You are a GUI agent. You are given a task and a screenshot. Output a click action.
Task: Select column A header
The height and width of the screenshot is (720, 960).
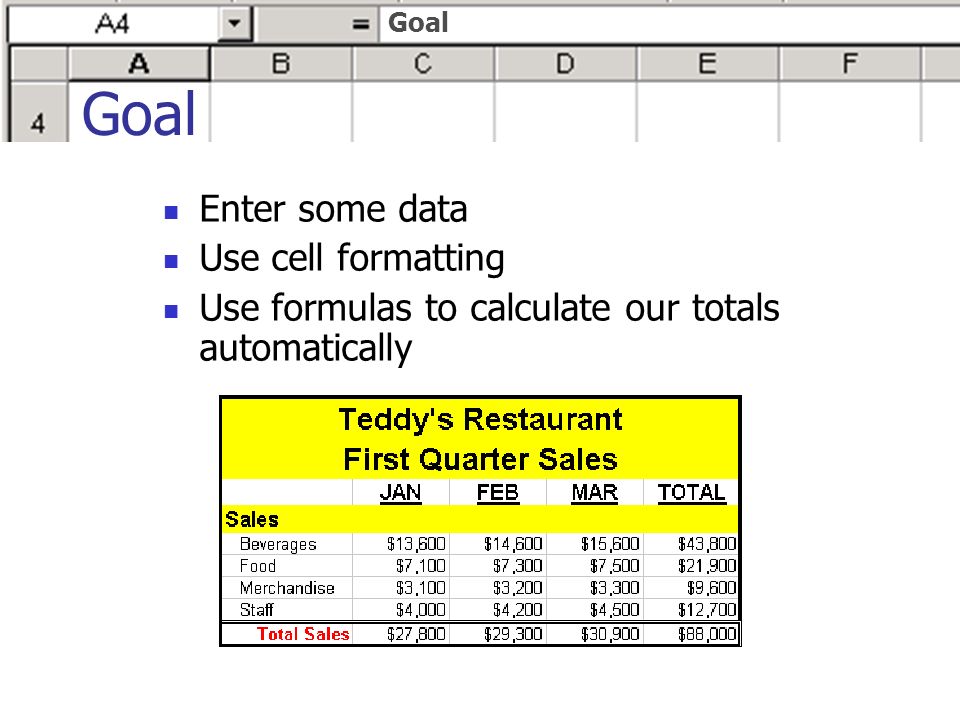(x=139, y=64)
